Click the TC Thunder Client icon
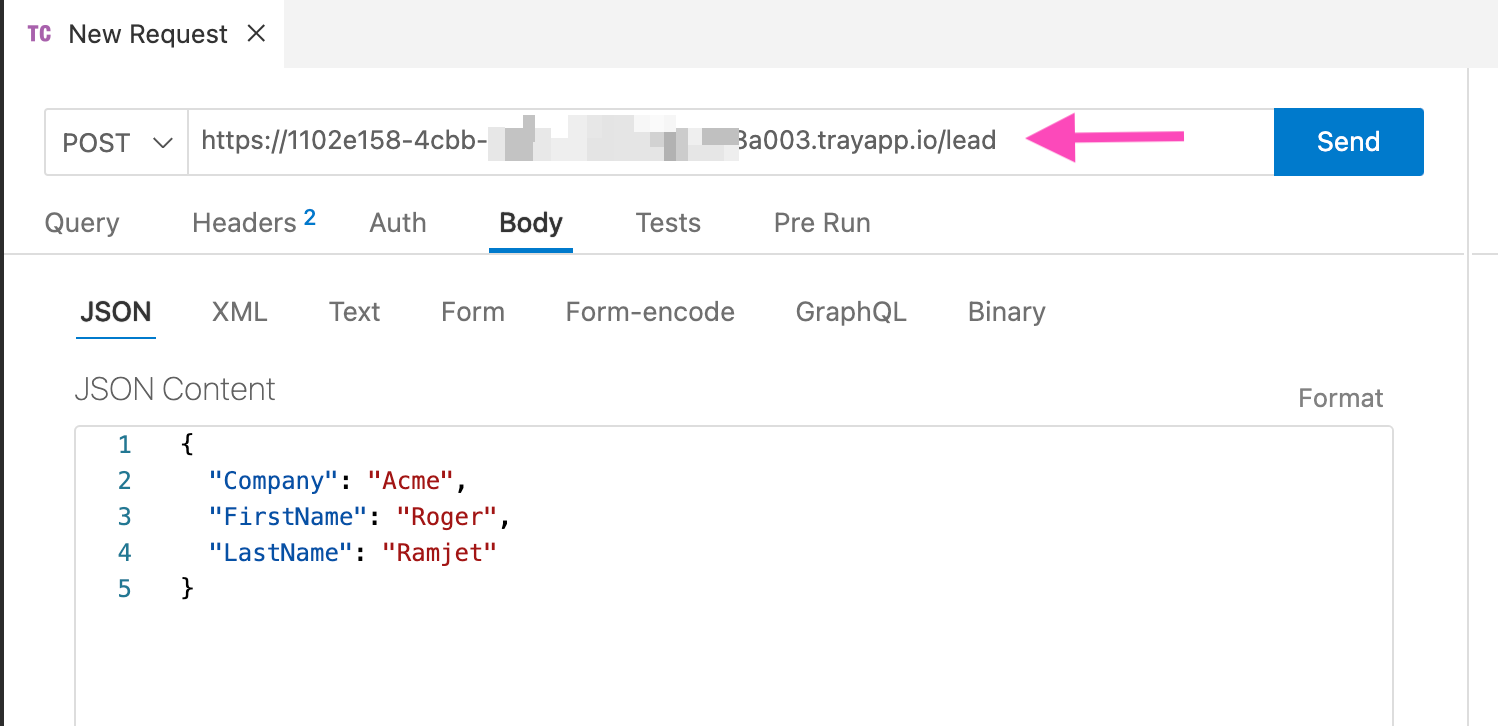The height and width of the screenshot is (726, 1498). 39,33
